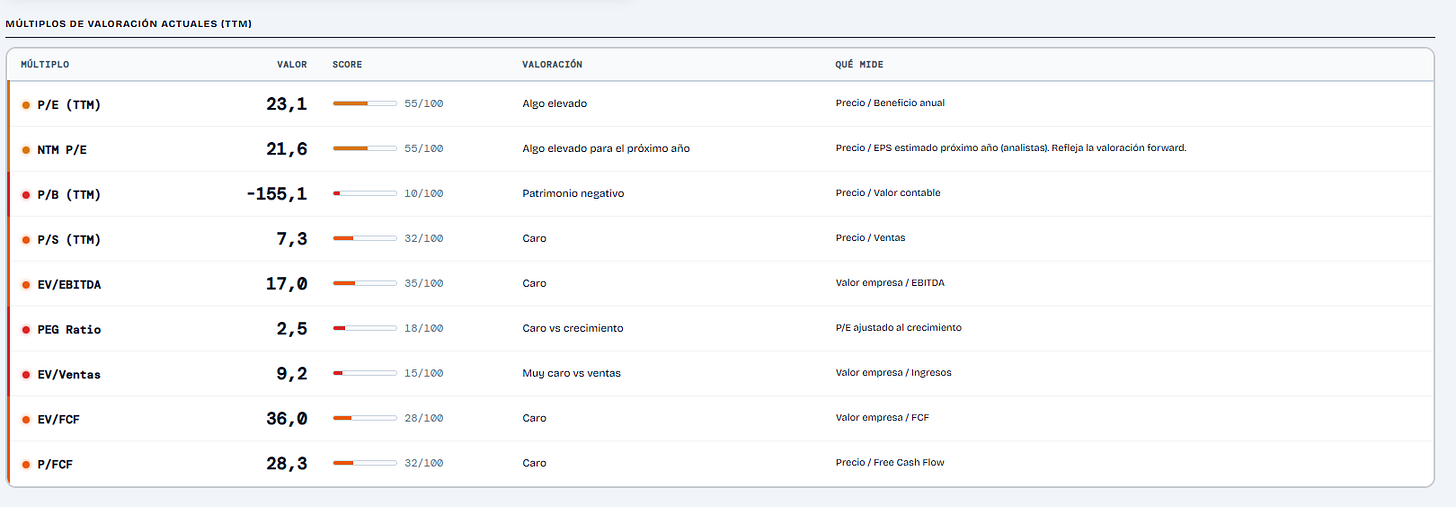Click the orange dot beside P/FCF

(26, 464)
